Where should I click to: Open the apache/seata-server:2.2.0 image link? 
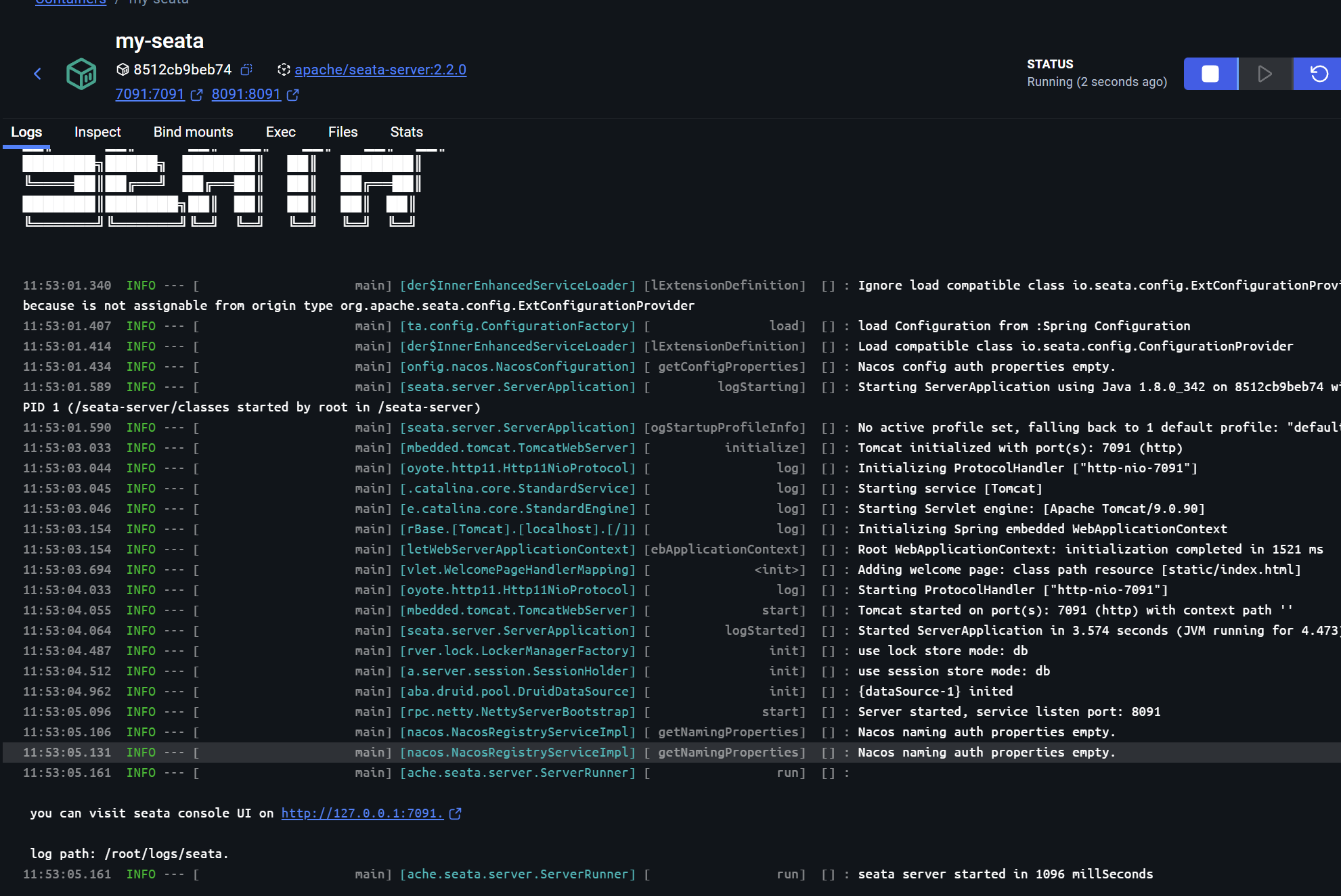(380, 70)
